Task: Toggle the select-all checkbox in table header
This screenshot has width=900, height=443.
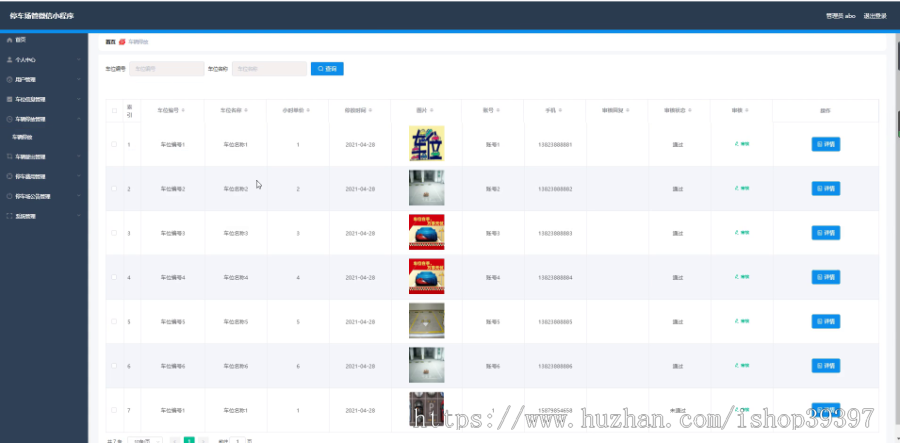Action: point(114,111)
